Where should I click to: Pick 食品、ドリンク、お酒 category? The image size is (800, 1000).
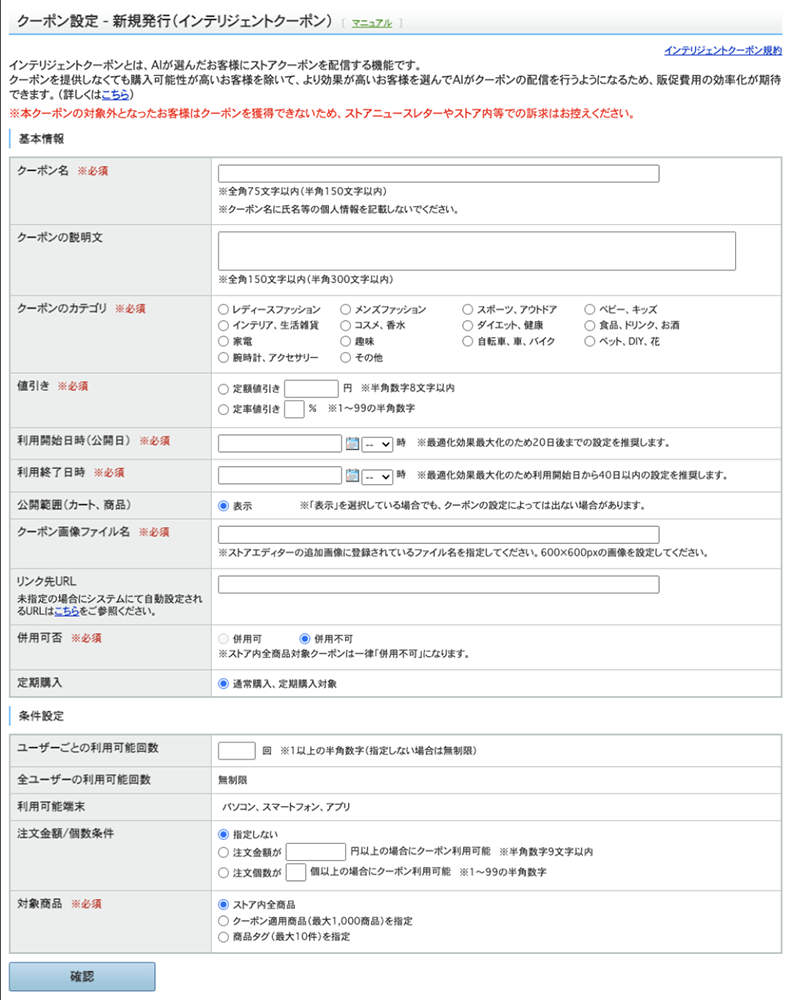(590, 325)
